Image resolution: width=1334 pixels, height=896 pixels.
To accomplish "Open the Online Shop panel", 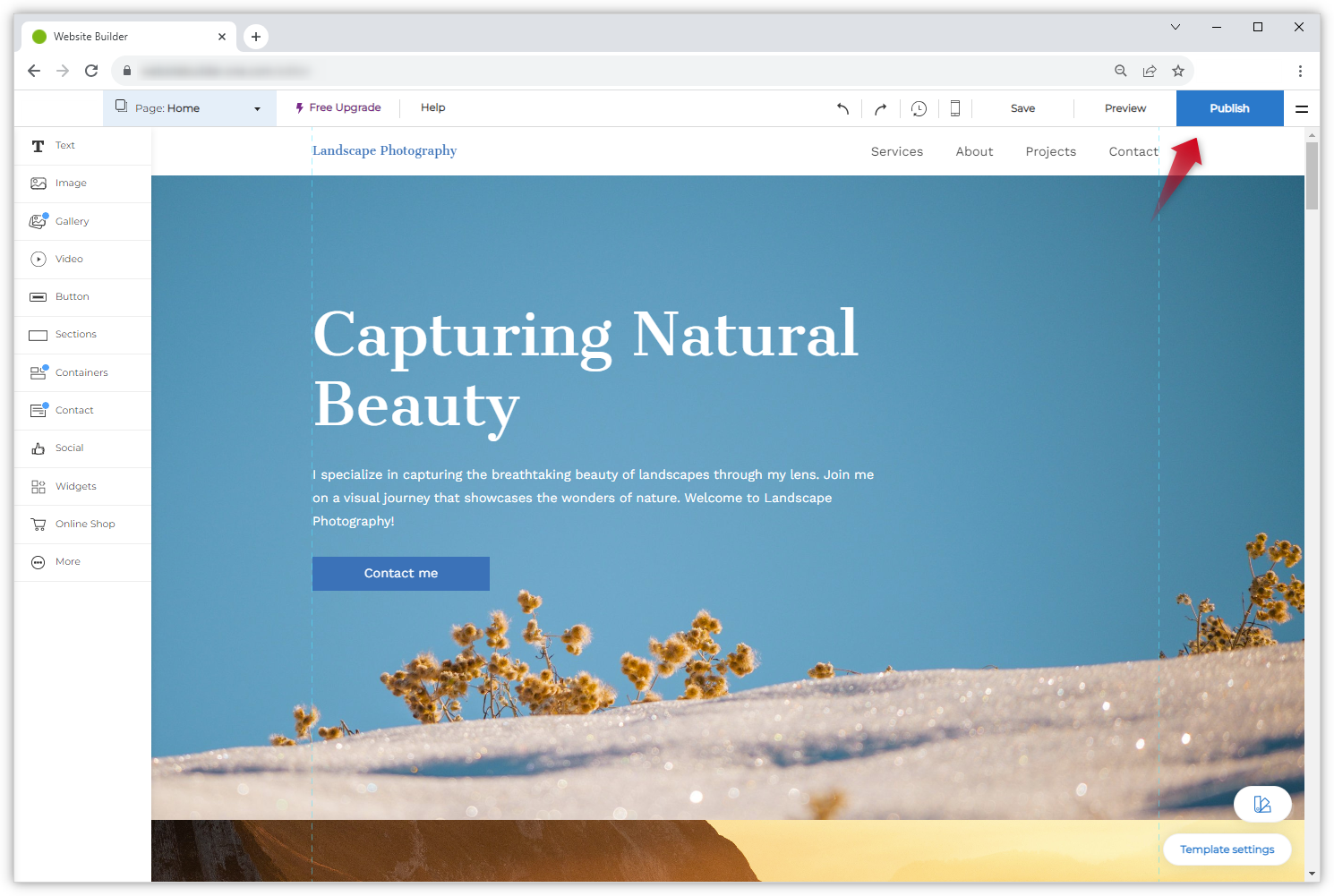I will pos(82,524).
